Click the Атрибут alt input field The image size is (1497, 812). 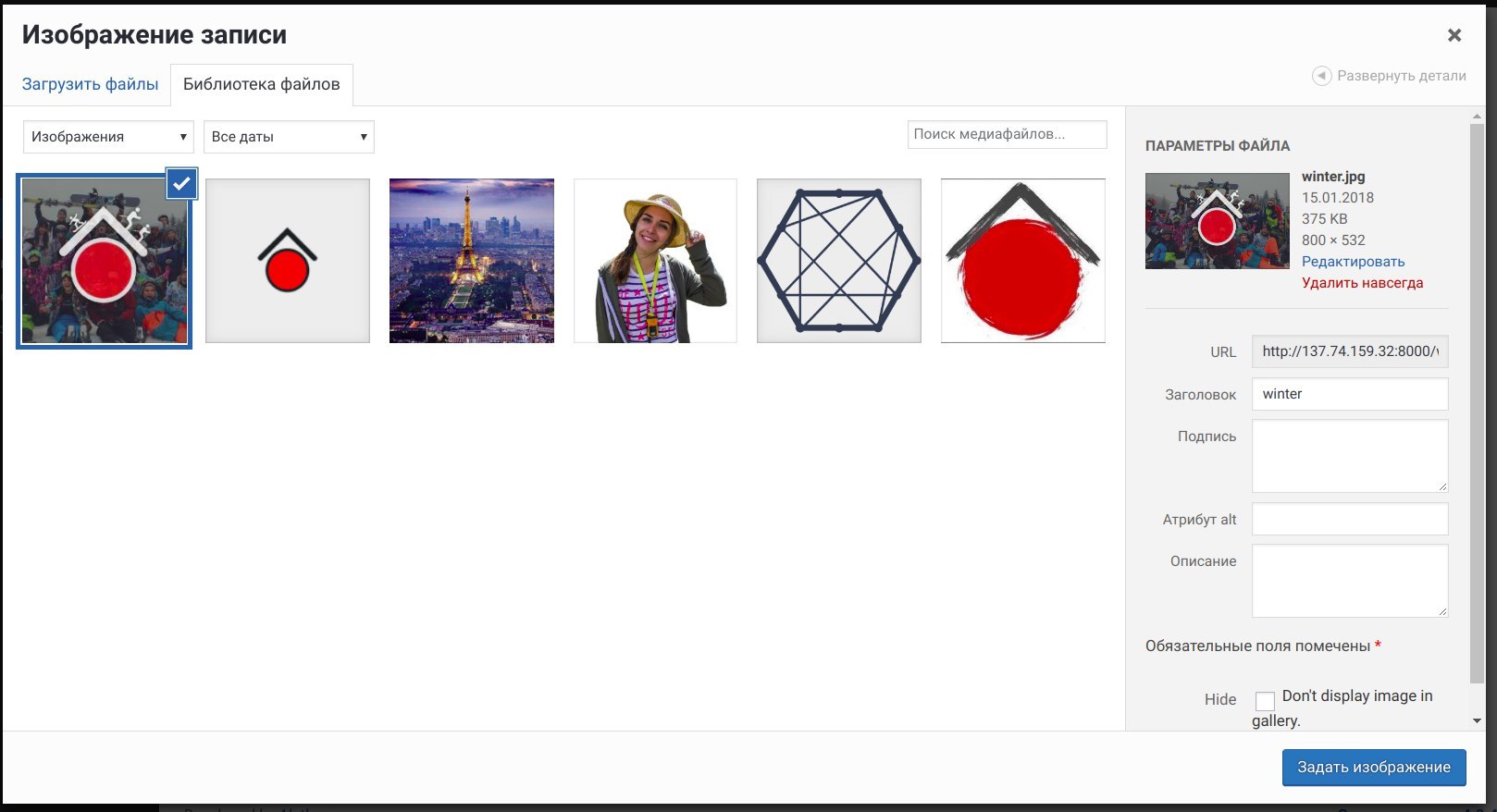[1350, 519]
